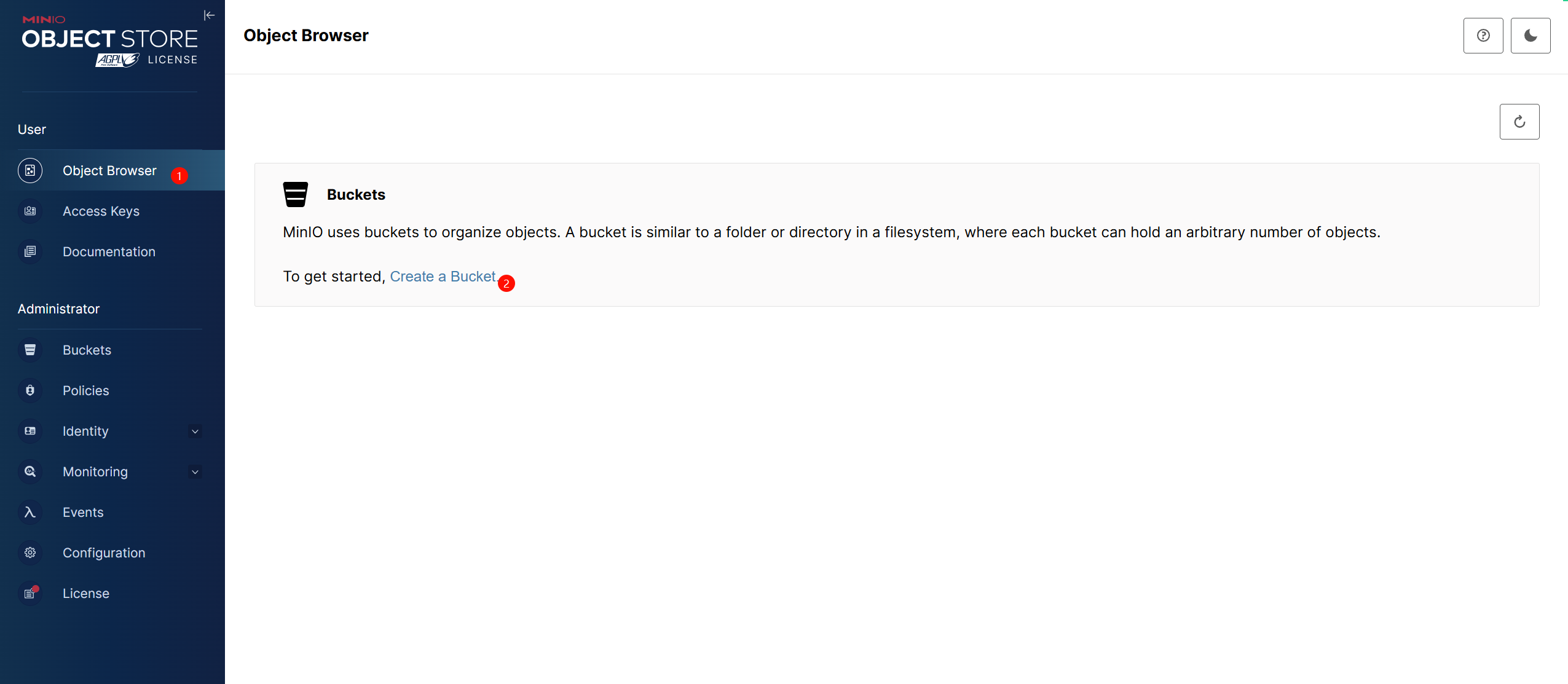Refresh the bucket list
Screen dimensions: 1568x684
point(1519,122)
